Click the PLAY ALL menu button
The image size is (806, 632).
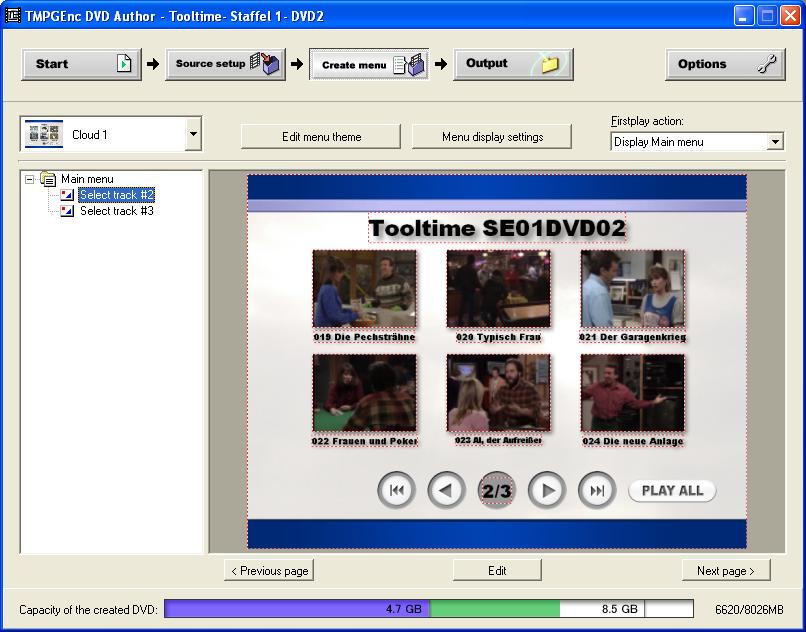point(672,491)
